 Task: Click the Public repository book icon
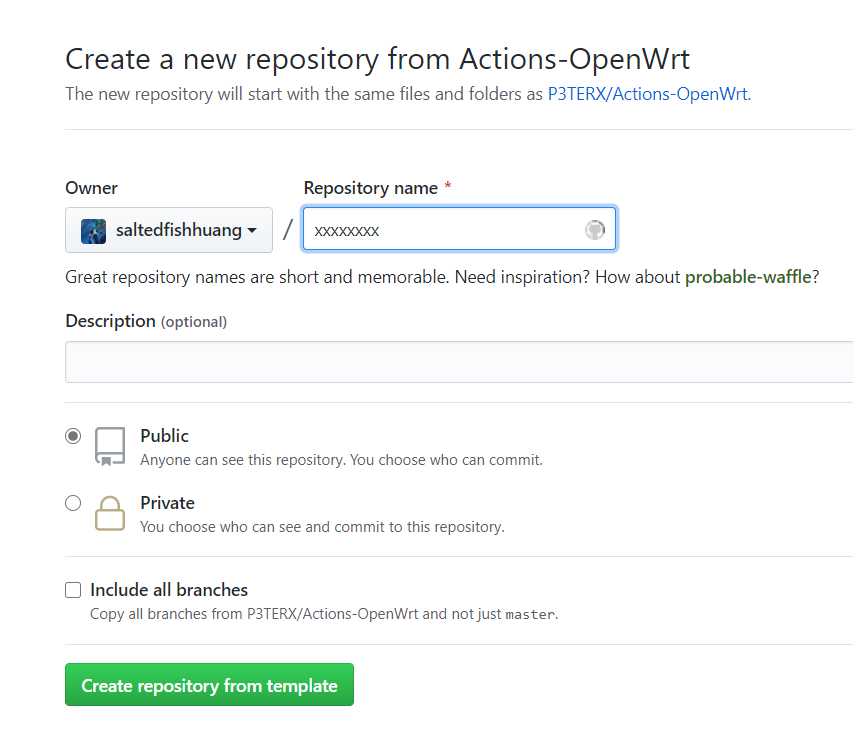[110, 446]
